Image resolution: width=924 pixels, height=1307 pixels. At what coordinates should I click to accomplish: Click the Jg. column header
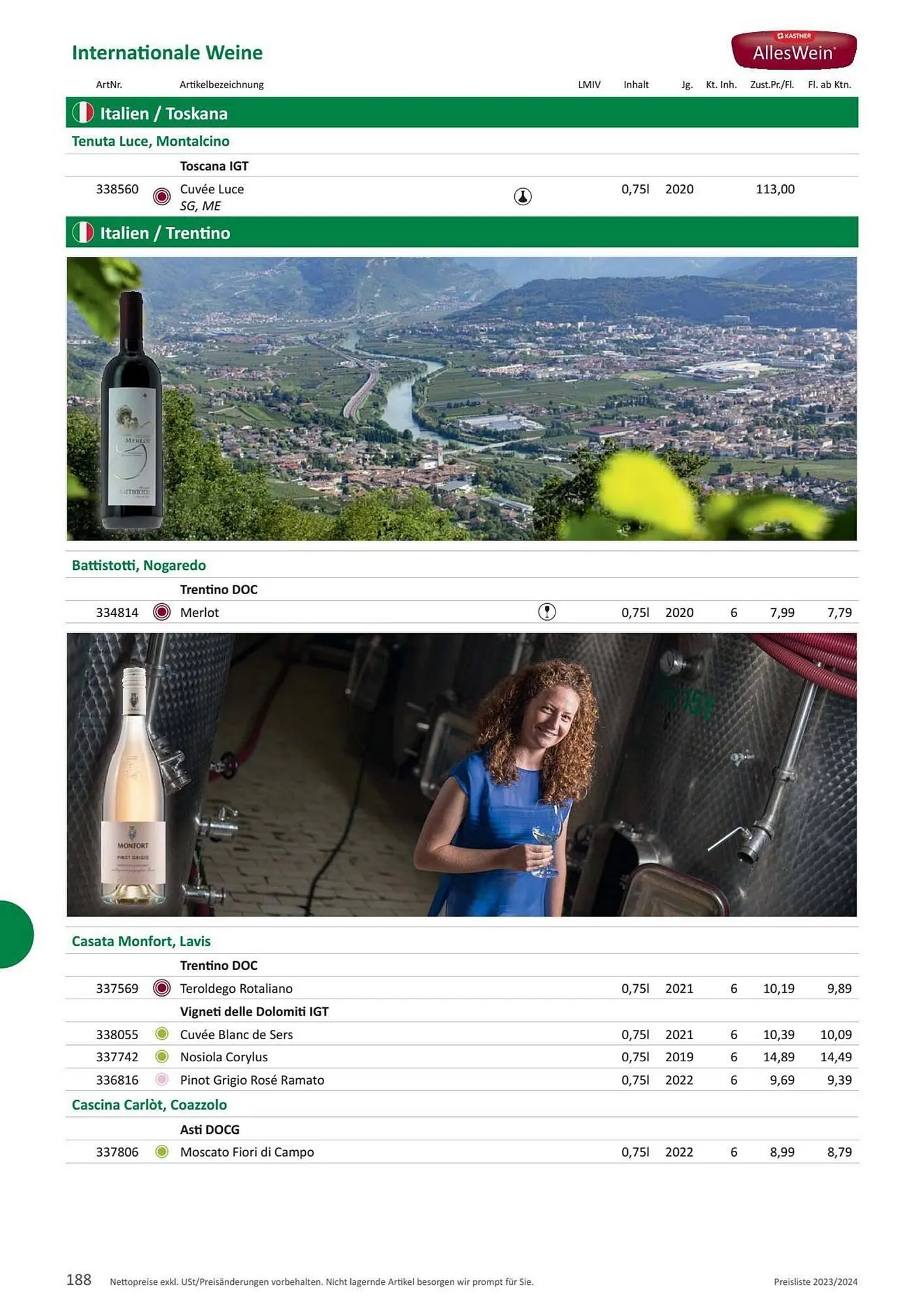pos(687,85)
